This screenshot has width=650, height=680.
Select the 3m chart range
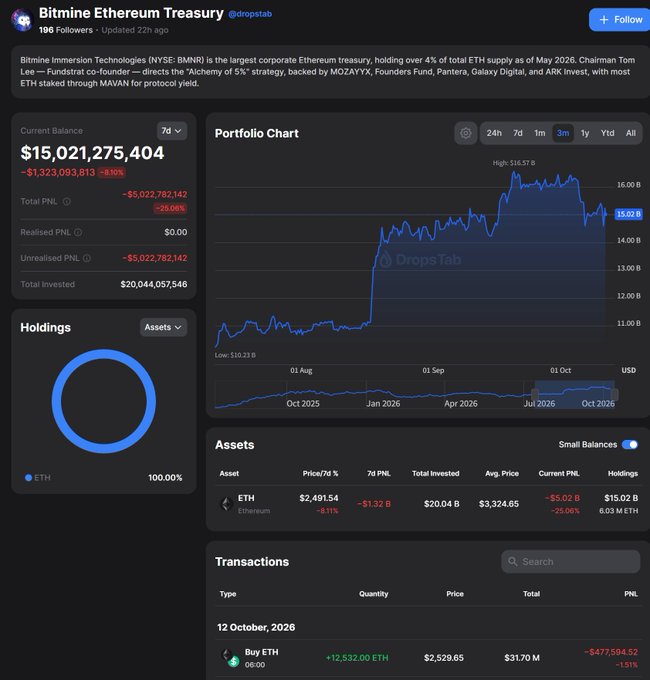click(x=563, y=133)
